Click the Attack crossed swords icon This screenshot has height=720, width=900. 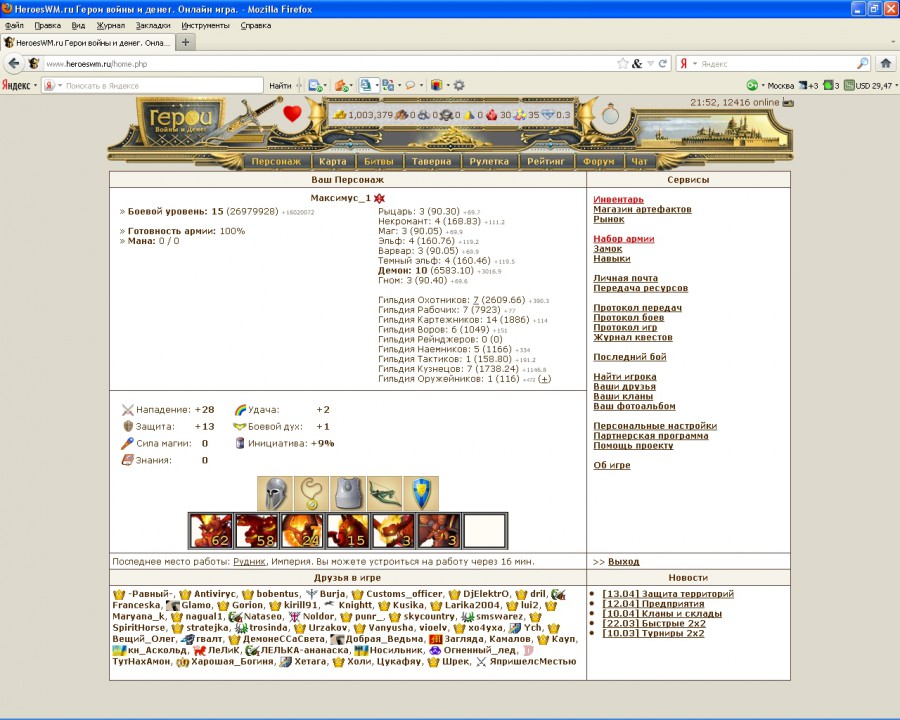coord(127,410)
